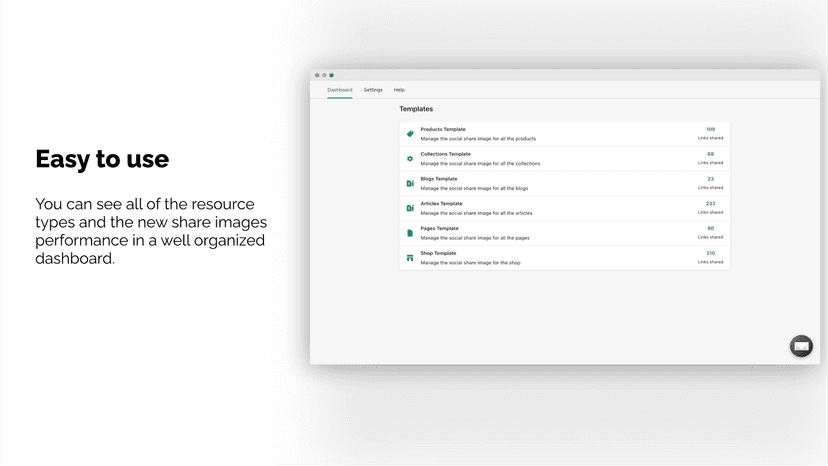Click the 210 links shared count
This screenshot has width=828, height=466.
[x=711, y=253]
